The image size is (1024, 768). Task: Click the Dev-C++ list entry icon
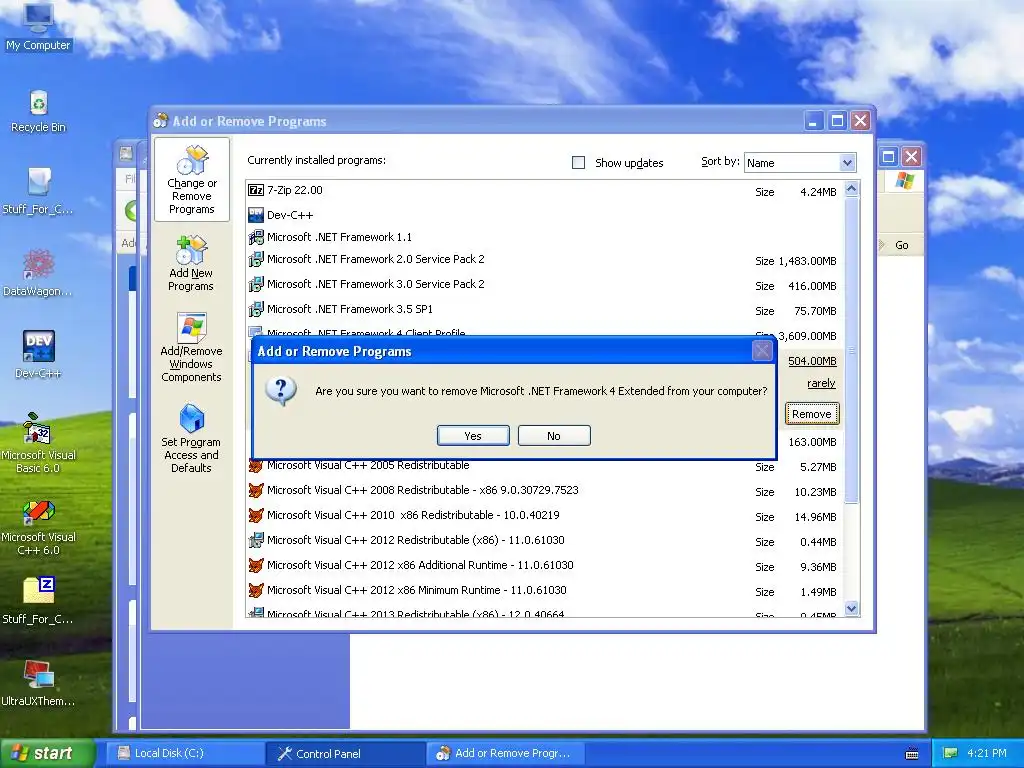256,215
